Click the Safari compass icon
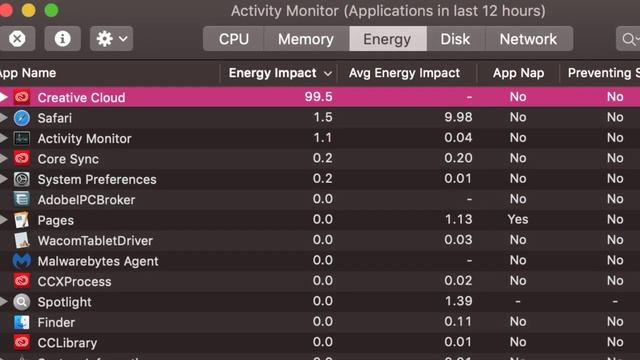The height and width of the screenshot is (360, 640). pyautogui.click(x=22, y=118)
